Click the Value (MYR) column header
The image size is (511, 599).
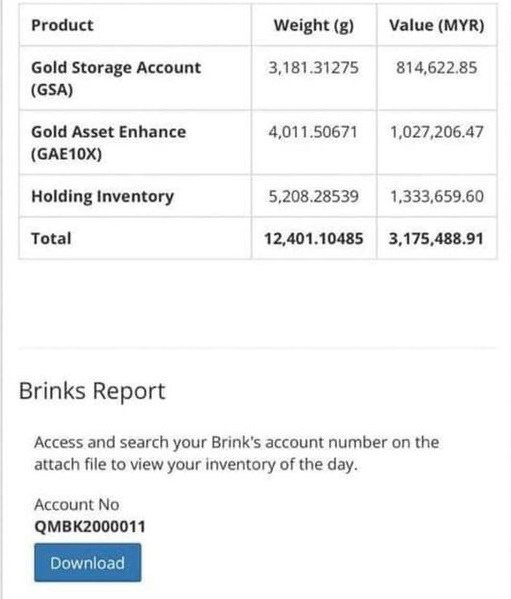(x=437, y=25)
